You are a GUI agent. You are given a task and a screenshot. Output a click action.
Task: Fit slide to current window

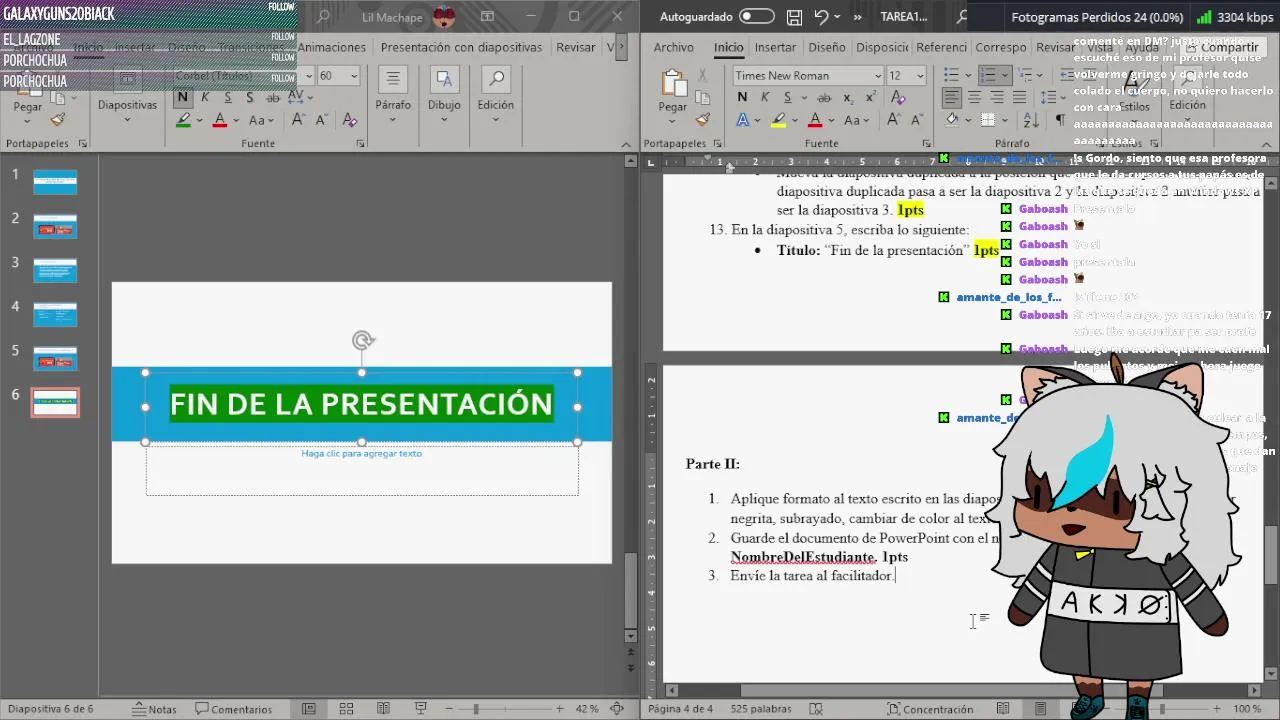coord(617,709)
